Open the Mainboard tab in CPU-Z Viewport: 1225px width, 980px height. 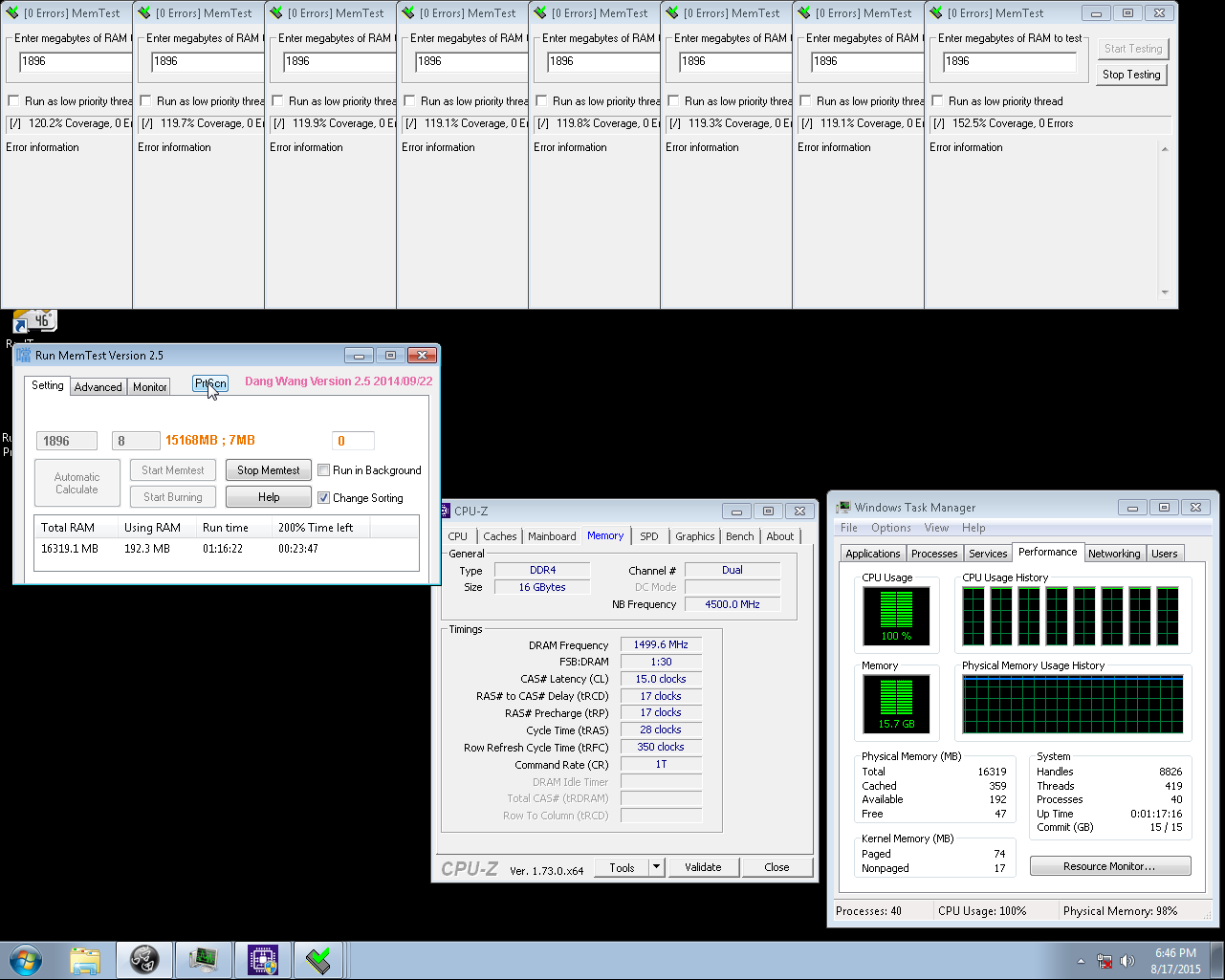point(552,536)
